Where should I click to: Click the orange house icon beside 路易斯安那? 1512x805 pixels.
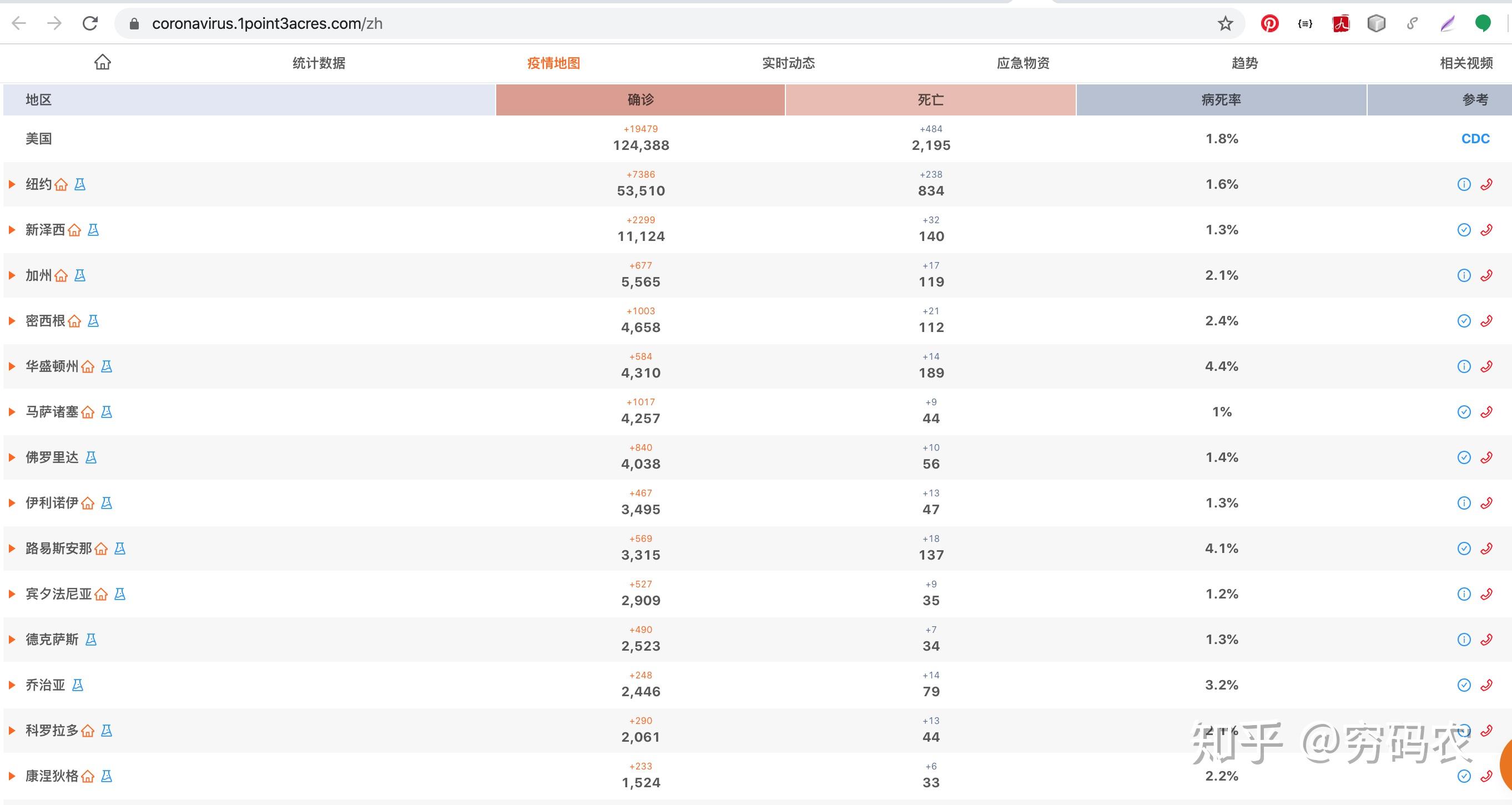pos(101,549)
